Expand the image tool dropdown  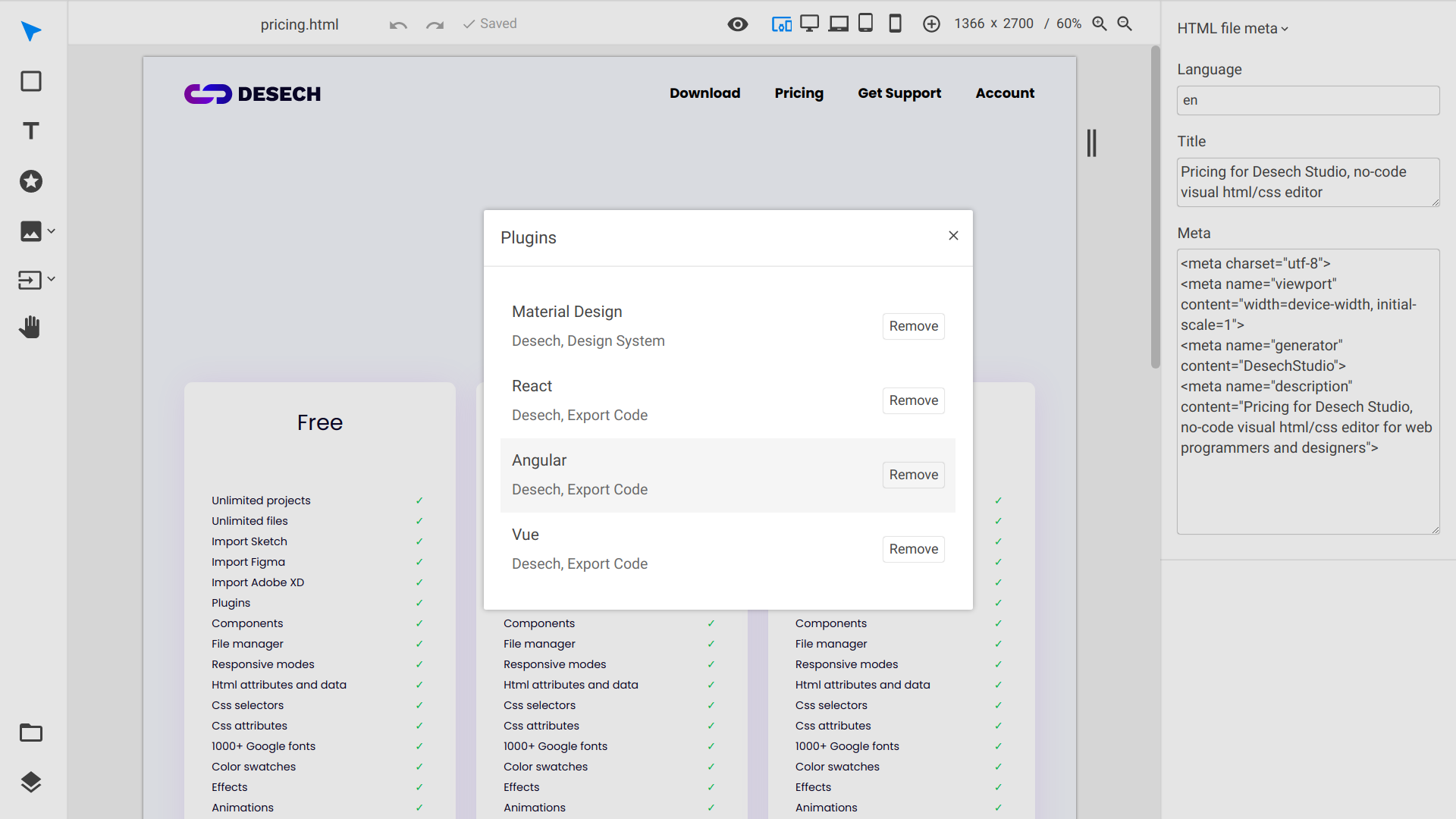point(52,231)
